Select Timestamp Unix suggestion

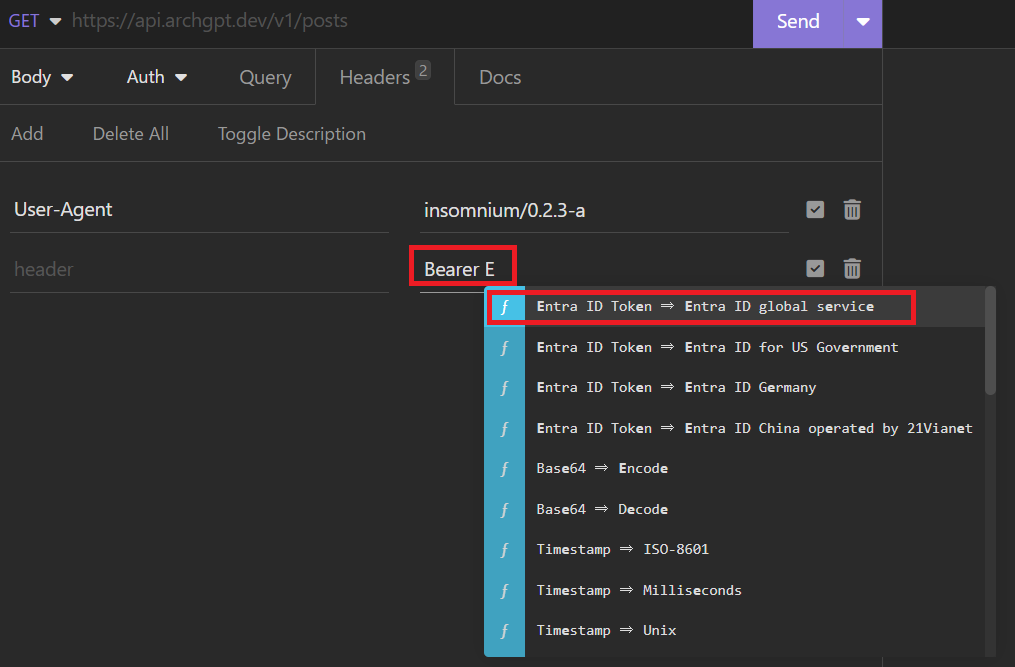tap(735, 631)
